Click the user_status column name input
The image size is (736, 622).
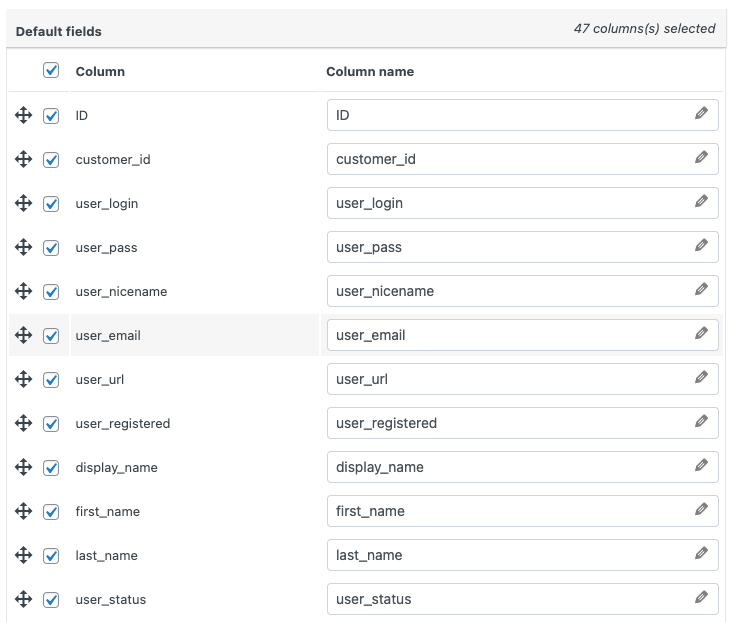point(522,599)
